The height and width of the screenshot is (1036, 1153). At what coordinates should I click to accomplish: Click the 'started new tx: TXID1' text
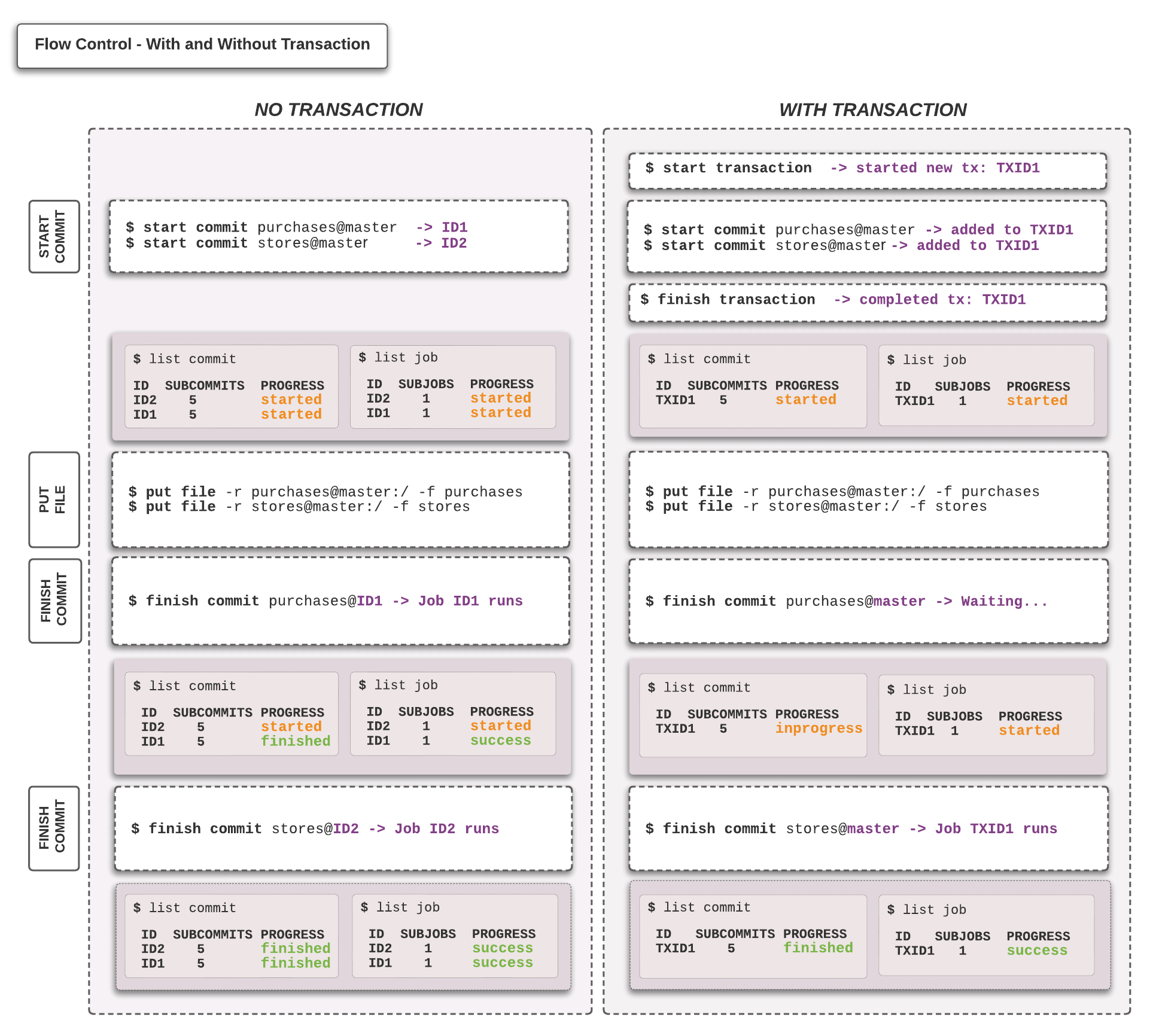click(948, 168)
